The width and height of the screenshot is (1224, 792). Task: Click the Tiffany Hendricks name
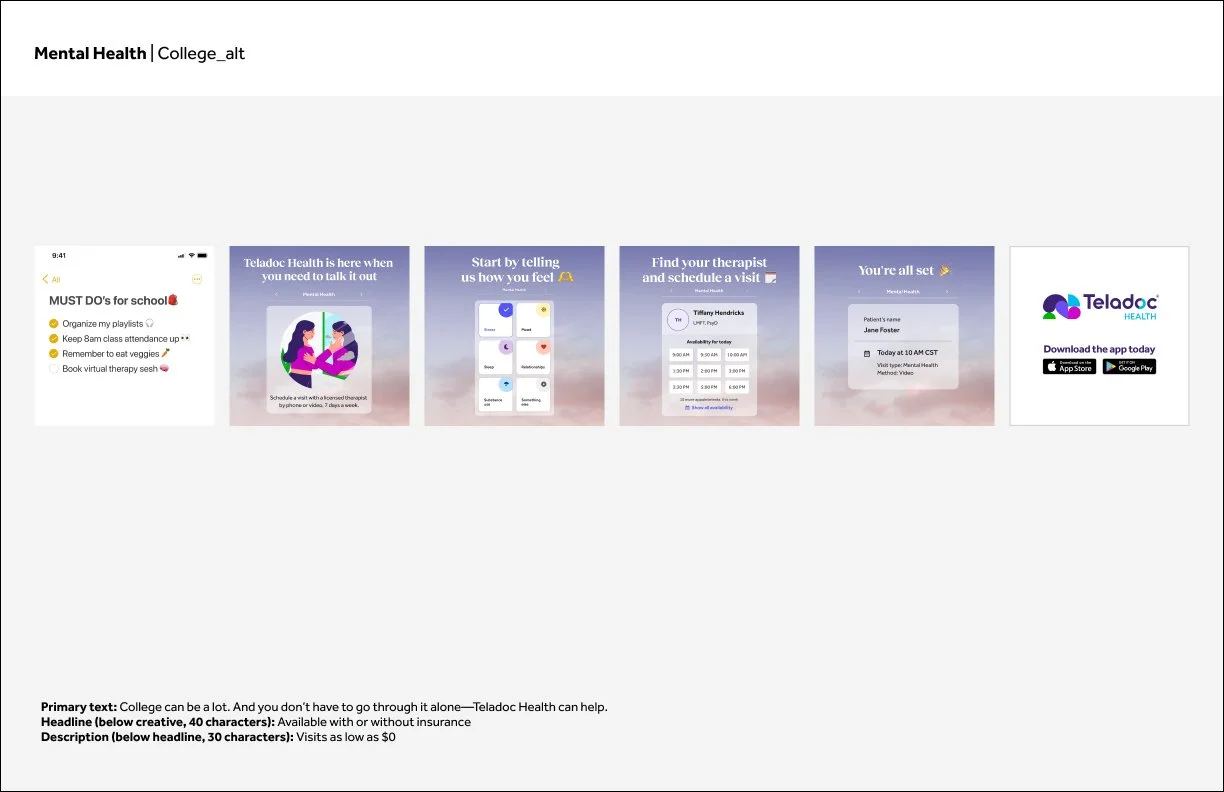point(719,313)
